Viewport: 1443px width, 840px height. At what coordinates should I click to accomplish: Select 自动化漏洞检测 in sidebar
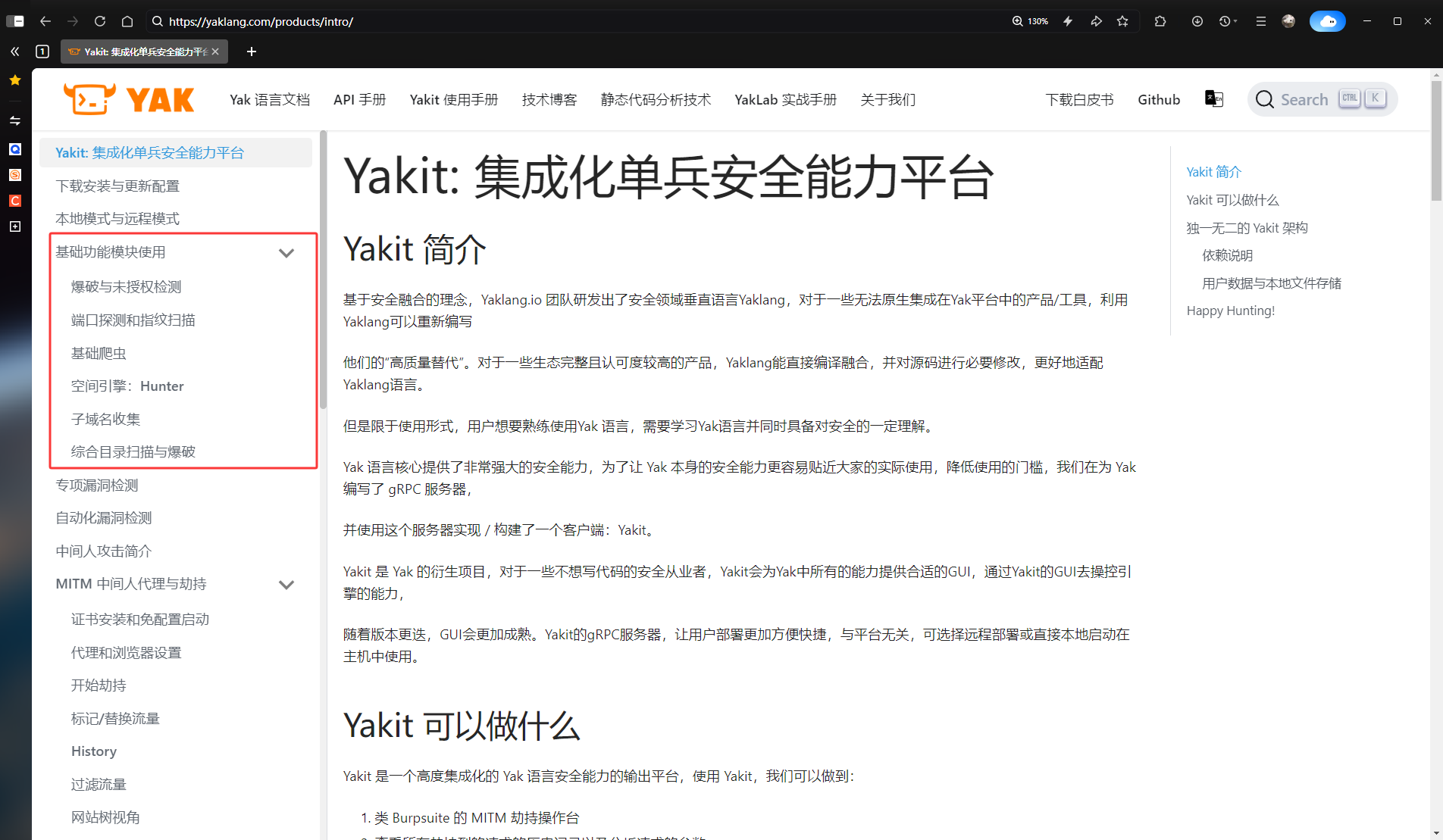(x=104, y=517)
